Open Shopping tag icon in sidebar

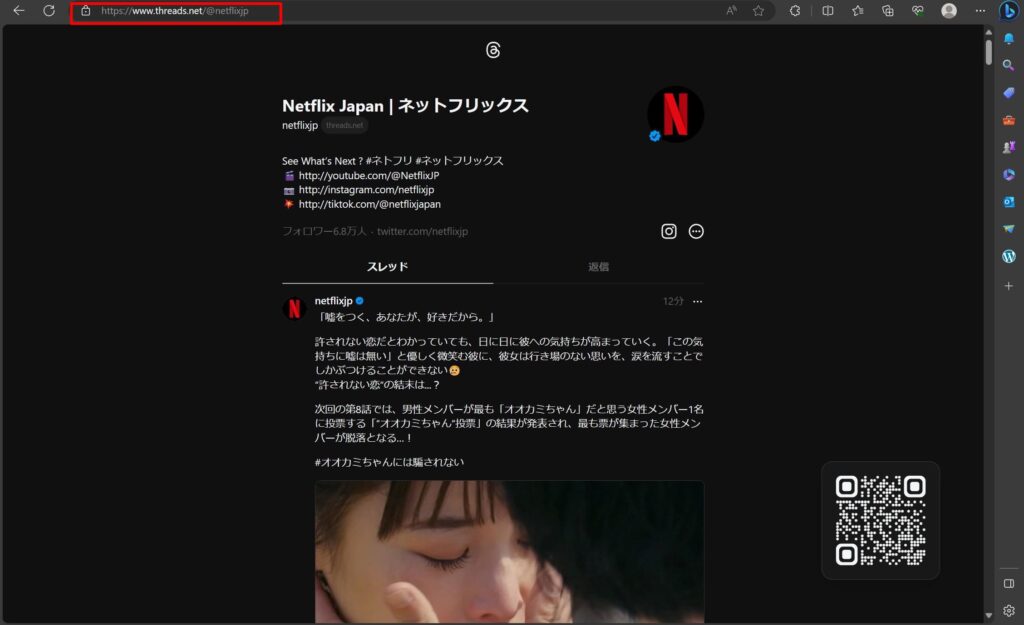point(1009,93)
